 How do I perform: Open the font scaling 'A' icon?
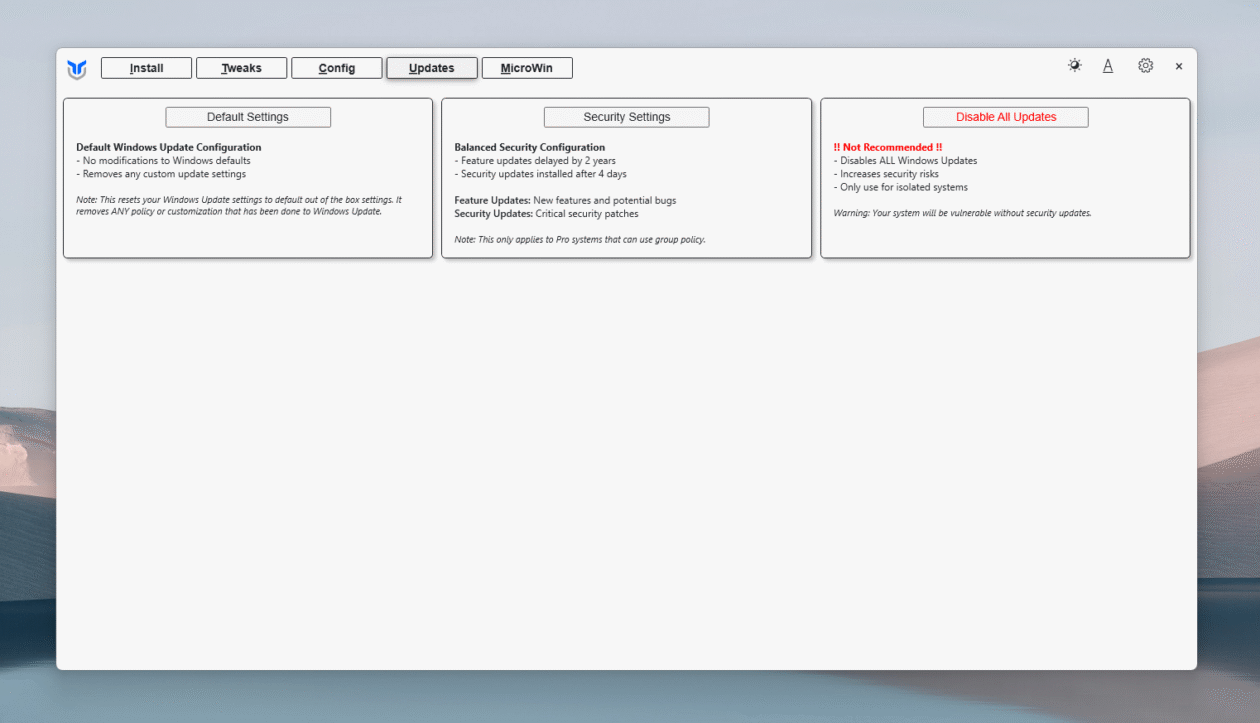pos(1108,66)
